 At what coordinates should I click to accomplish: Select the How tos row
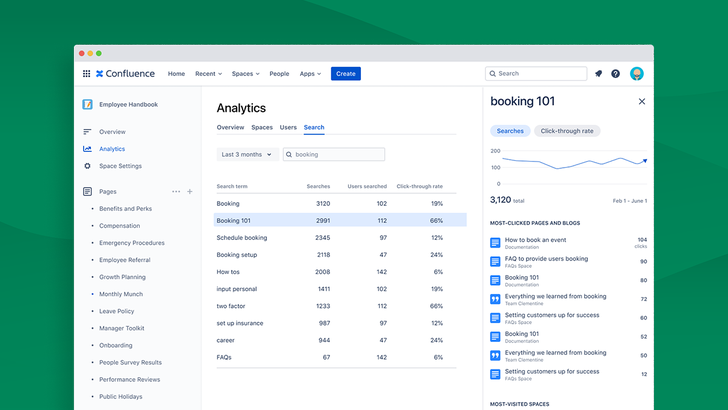[336, 272]
